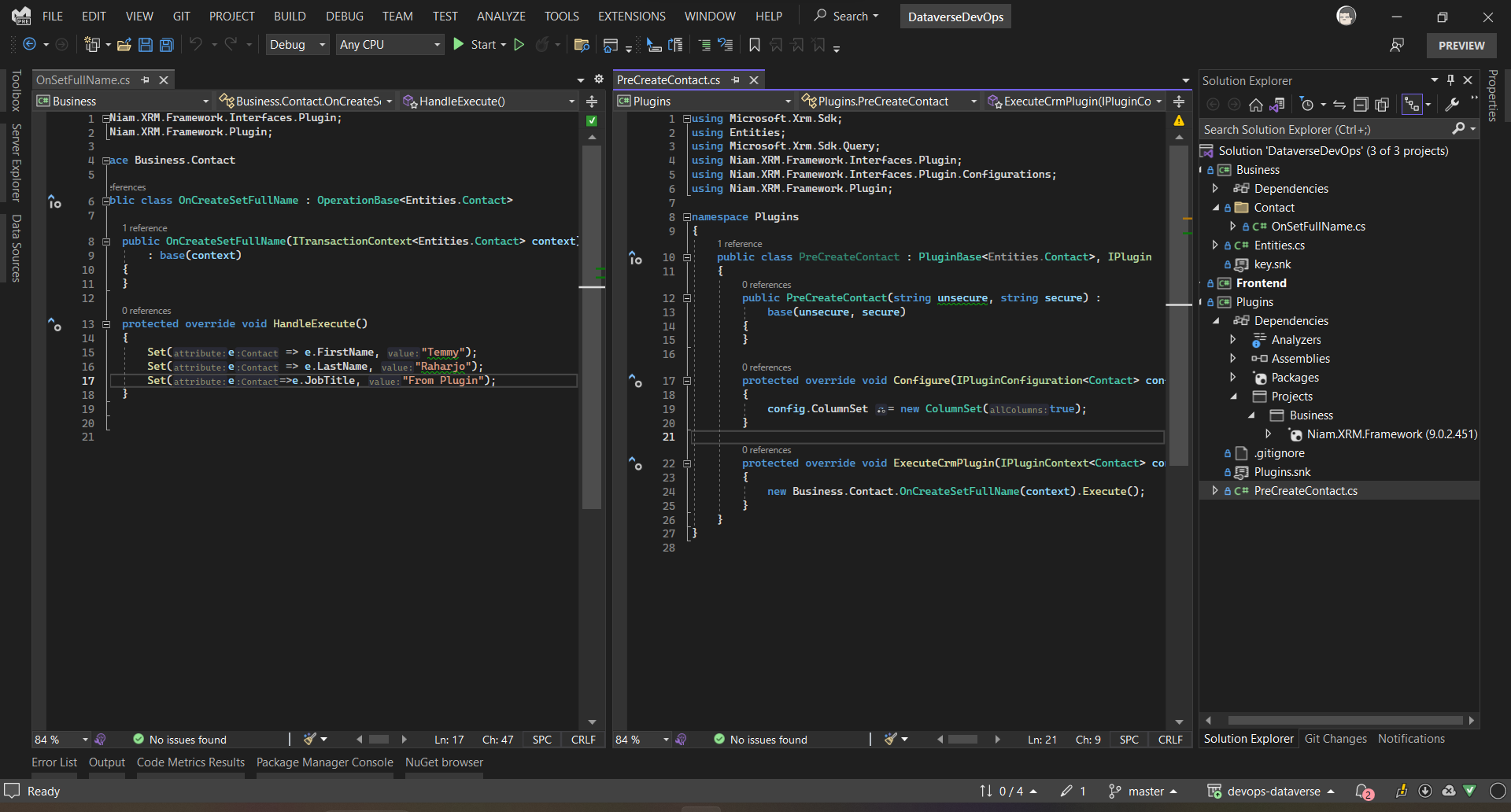This screenshot has height=812, width=1511.
Task: Click Sync with Active Document icon
Action: [x=1339, y=105]
